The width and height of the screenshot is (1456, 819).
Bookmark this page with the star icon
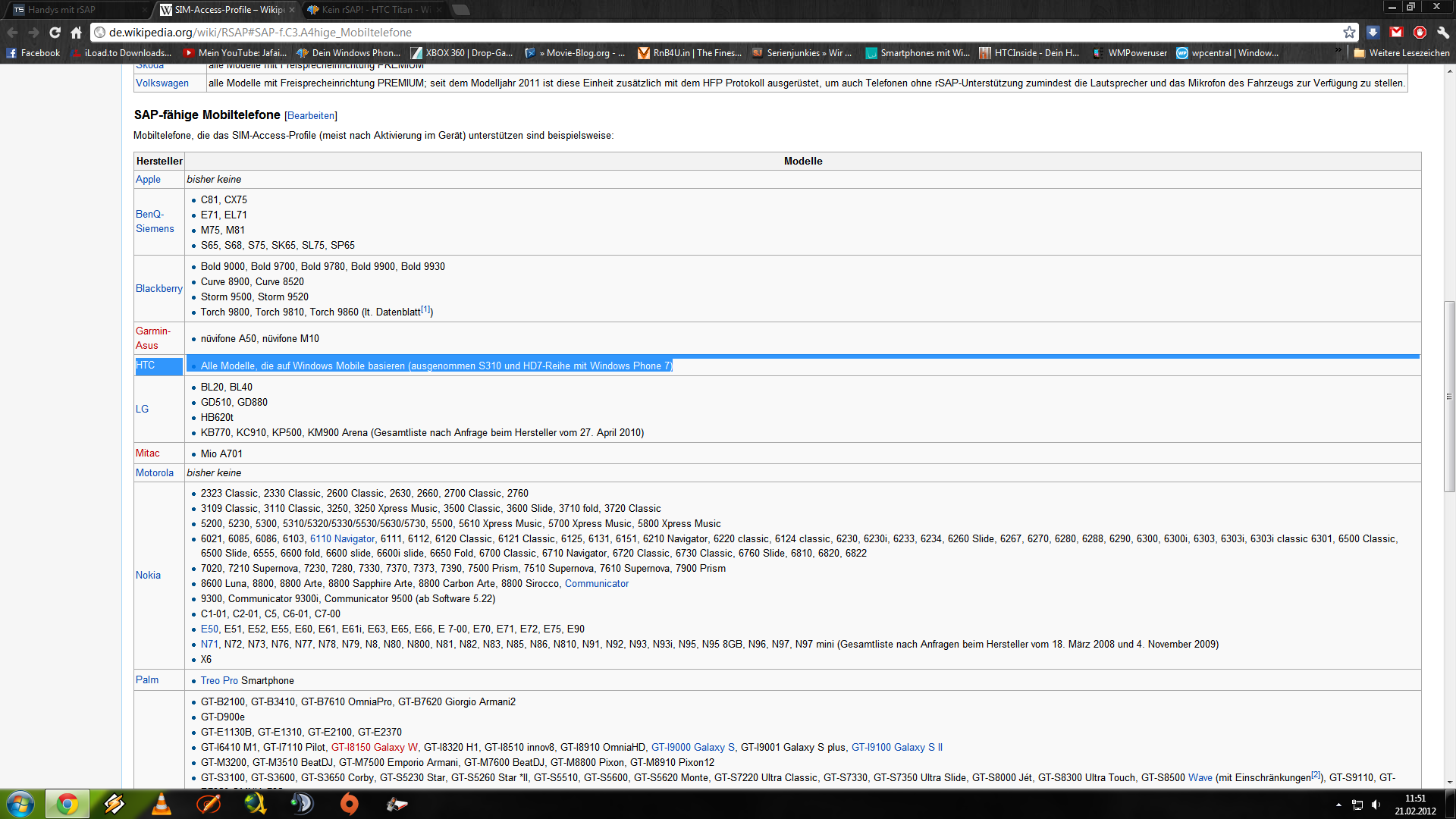pos(1349,33)
